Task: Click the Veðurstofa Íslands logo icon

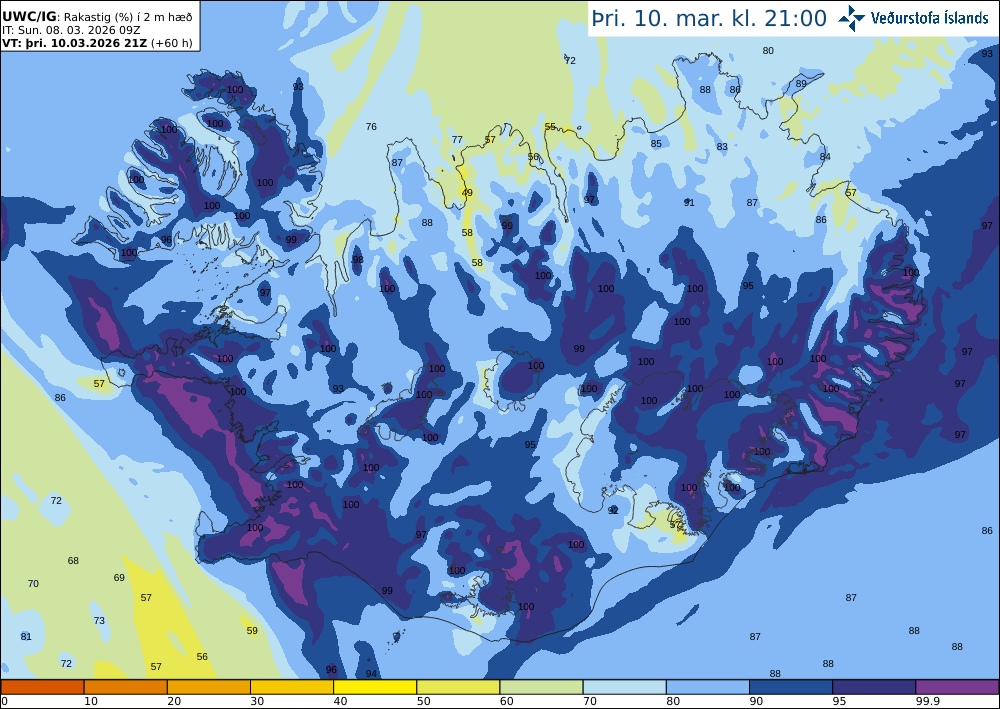Action: [x=851, y=18]
